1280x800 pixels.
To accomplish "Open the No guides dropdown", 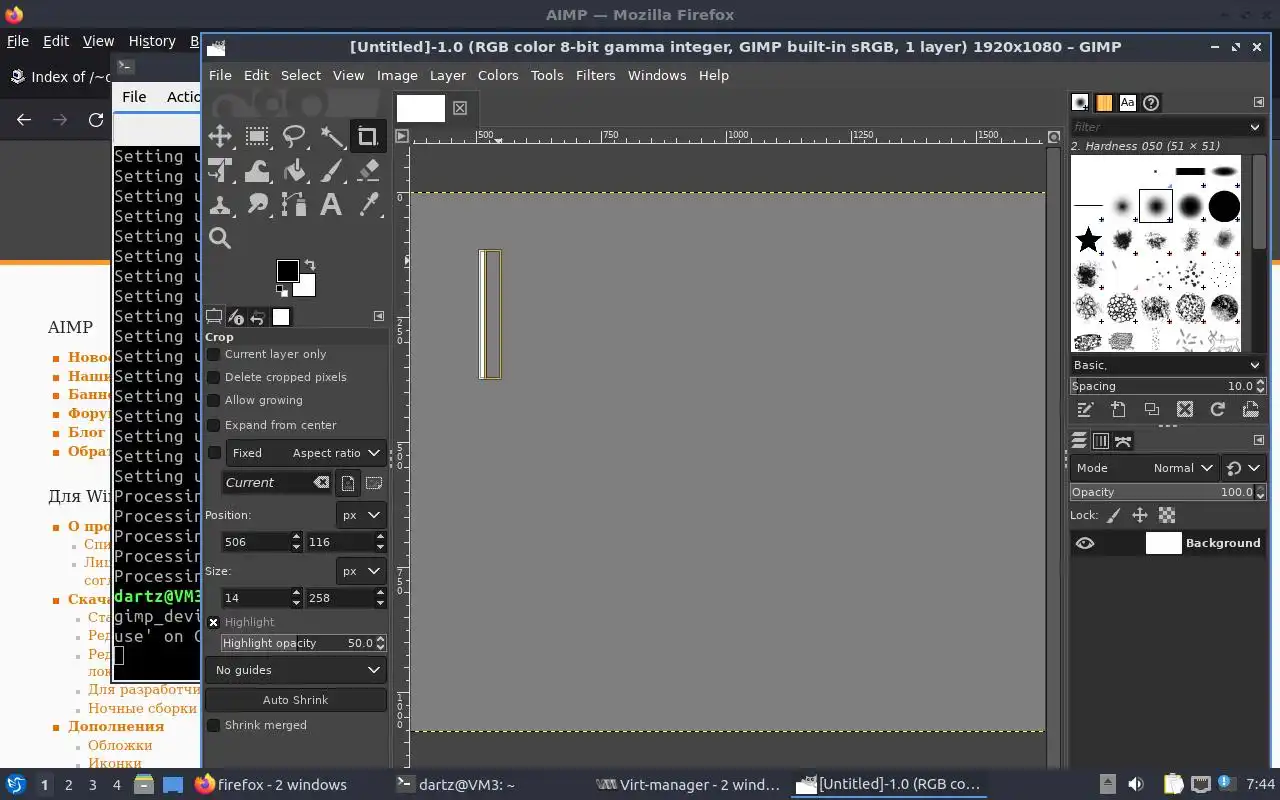I will click(x=296, y=670).
